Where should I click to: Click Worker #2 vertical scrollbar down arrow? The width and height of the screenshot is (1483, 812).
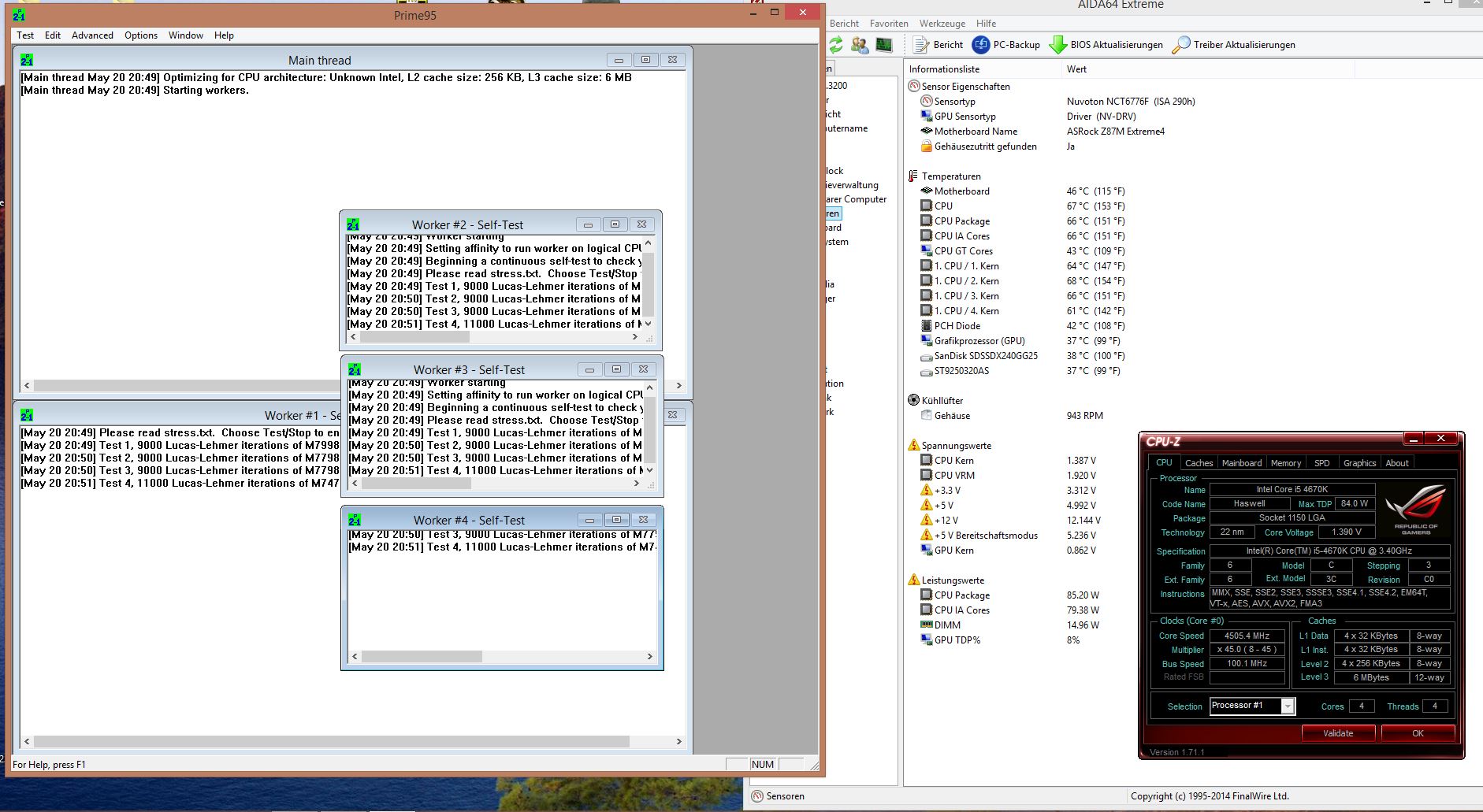click(649, 324)
